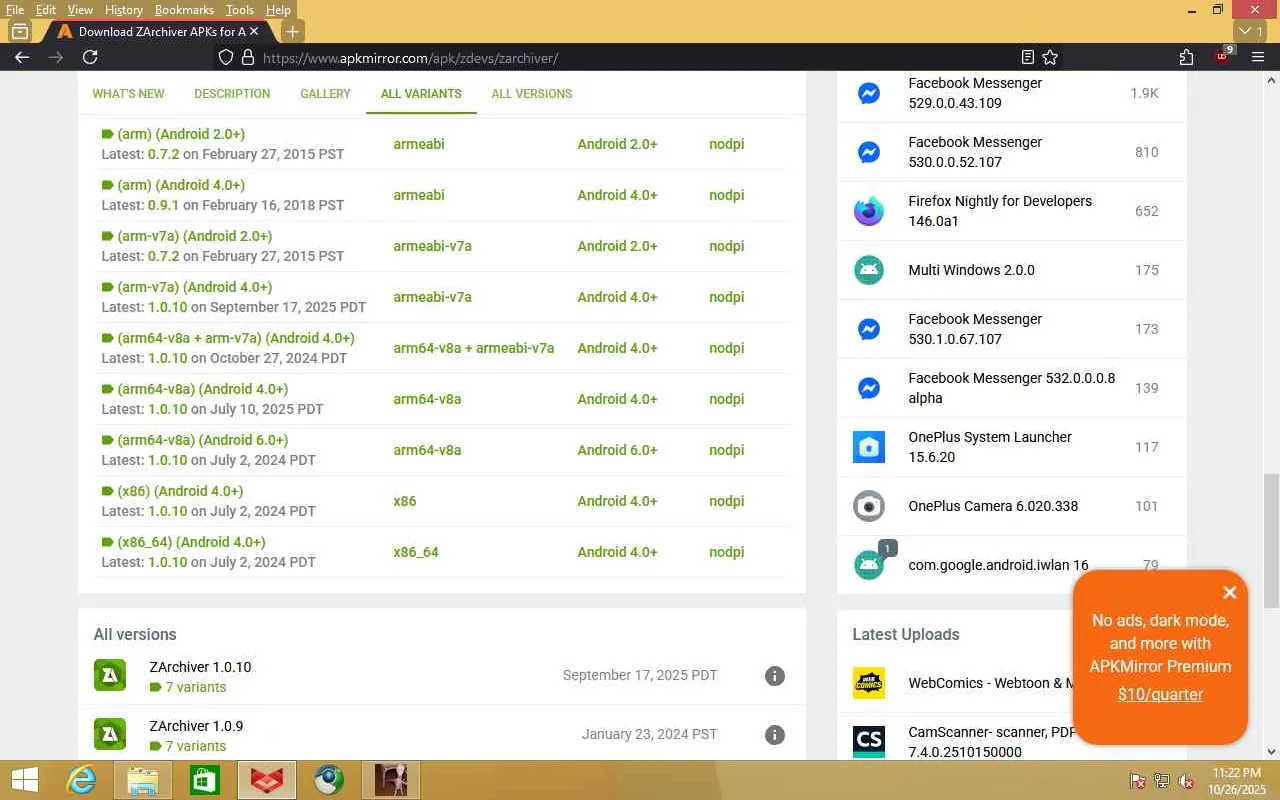Show the list all tabs dropdown
The height and width of the screenshot is (800, 1280).
tap(1251, 31)
